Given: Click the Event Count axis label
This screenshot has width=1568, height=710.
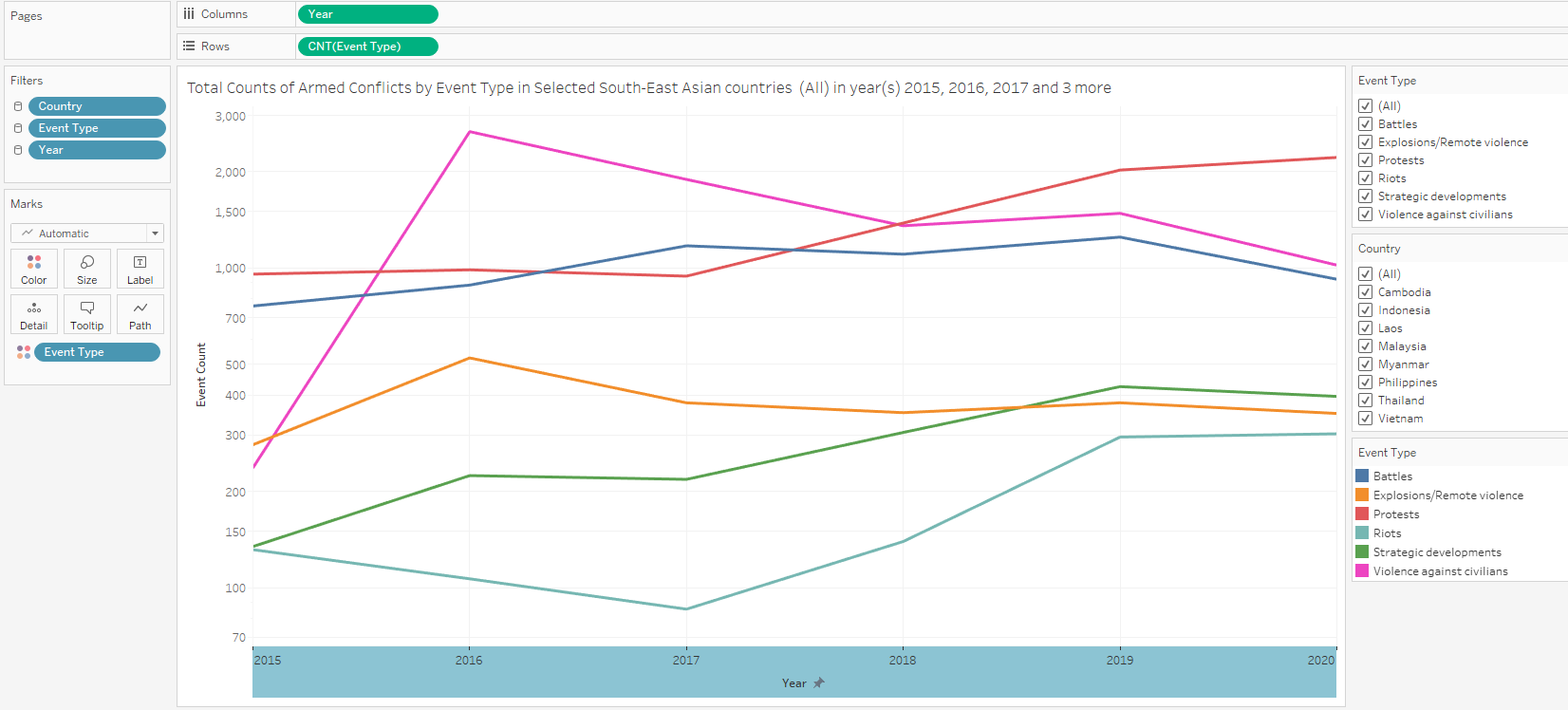Looking at the screenshot, I should (x=201, y=375).
